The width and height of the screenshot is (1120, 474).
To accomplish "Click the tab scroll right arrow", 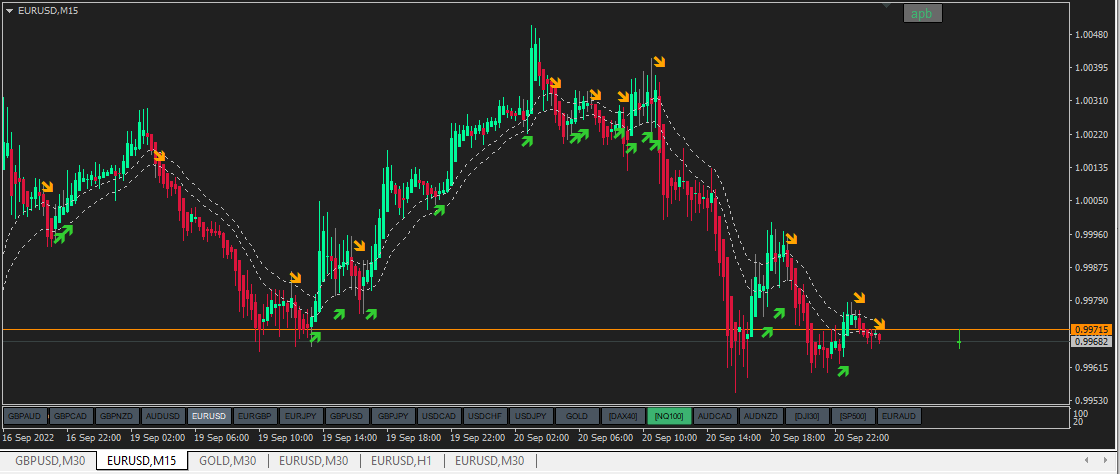I will (1106, 460).
